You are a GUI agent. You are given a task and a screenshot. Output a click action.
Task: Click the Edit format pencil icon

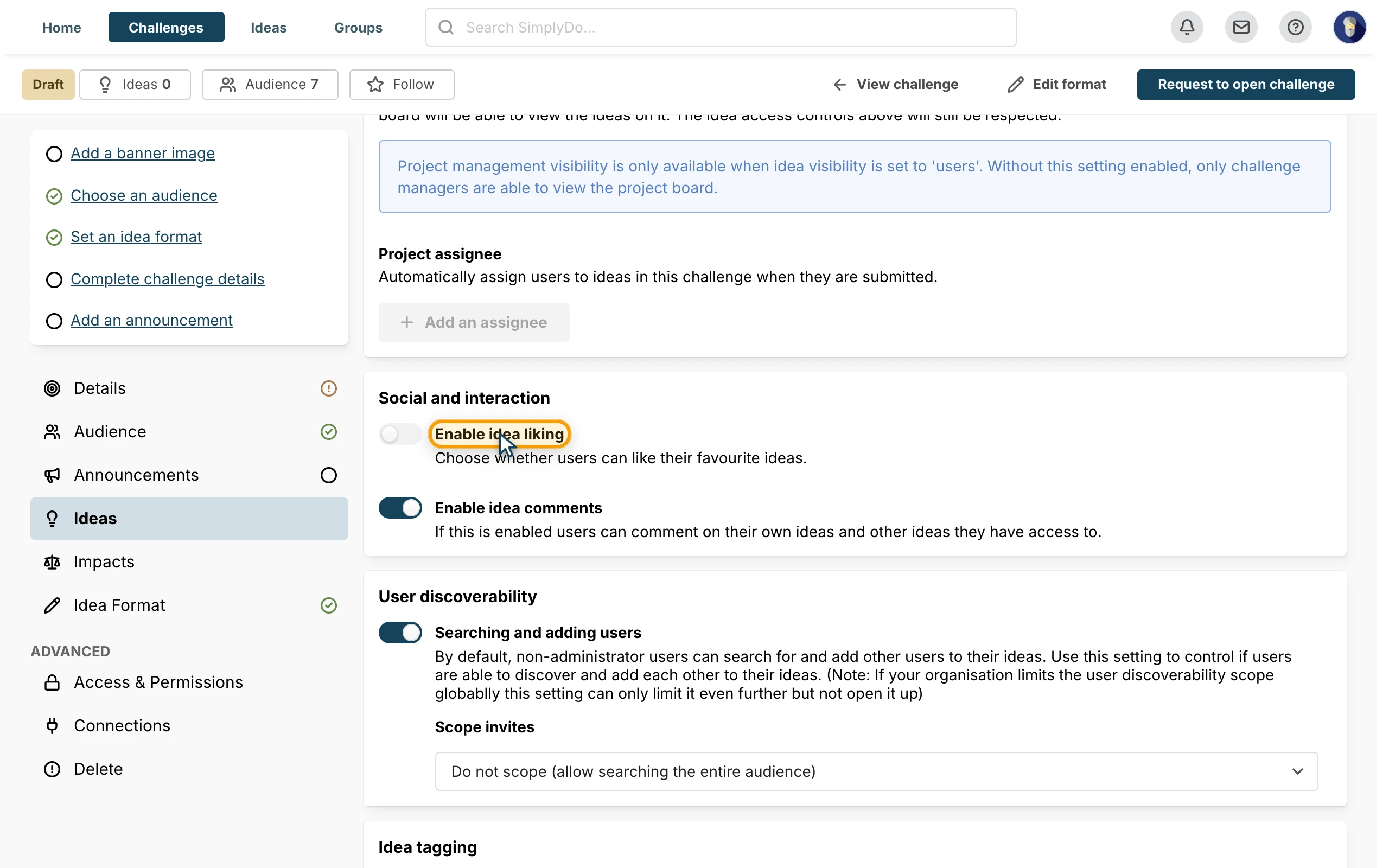click(1015, 85)
